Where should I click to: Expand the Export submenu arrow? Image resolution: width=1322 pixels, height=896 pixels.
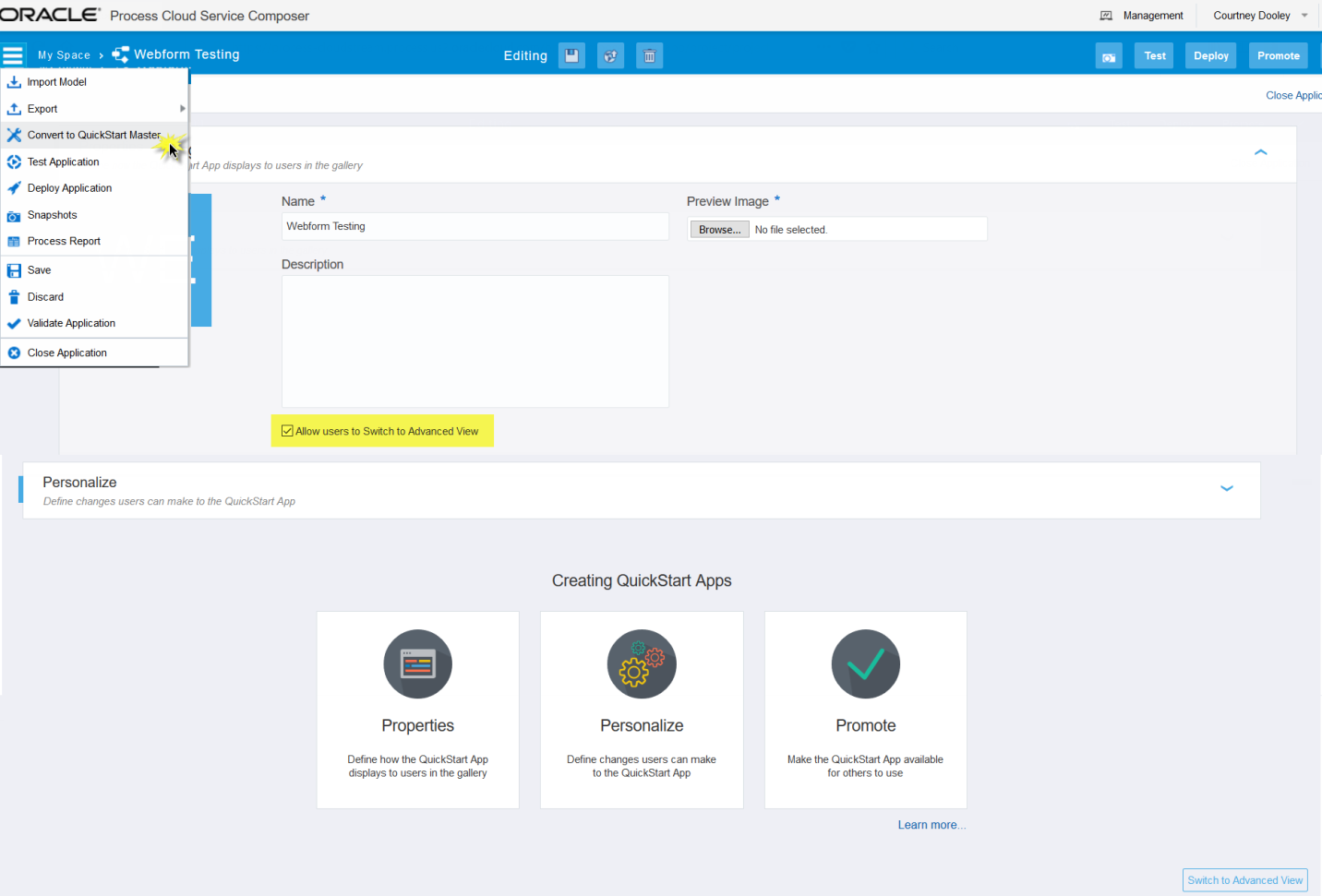[182, 109]
